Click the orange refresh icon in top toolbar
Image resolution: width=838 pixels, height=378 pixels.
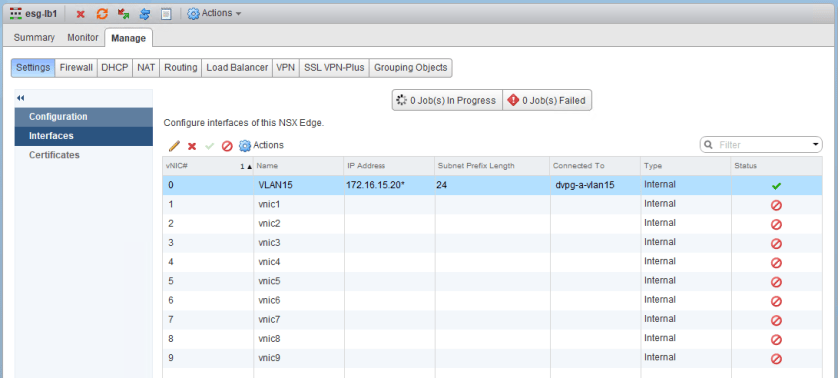(x=102, y=14)
